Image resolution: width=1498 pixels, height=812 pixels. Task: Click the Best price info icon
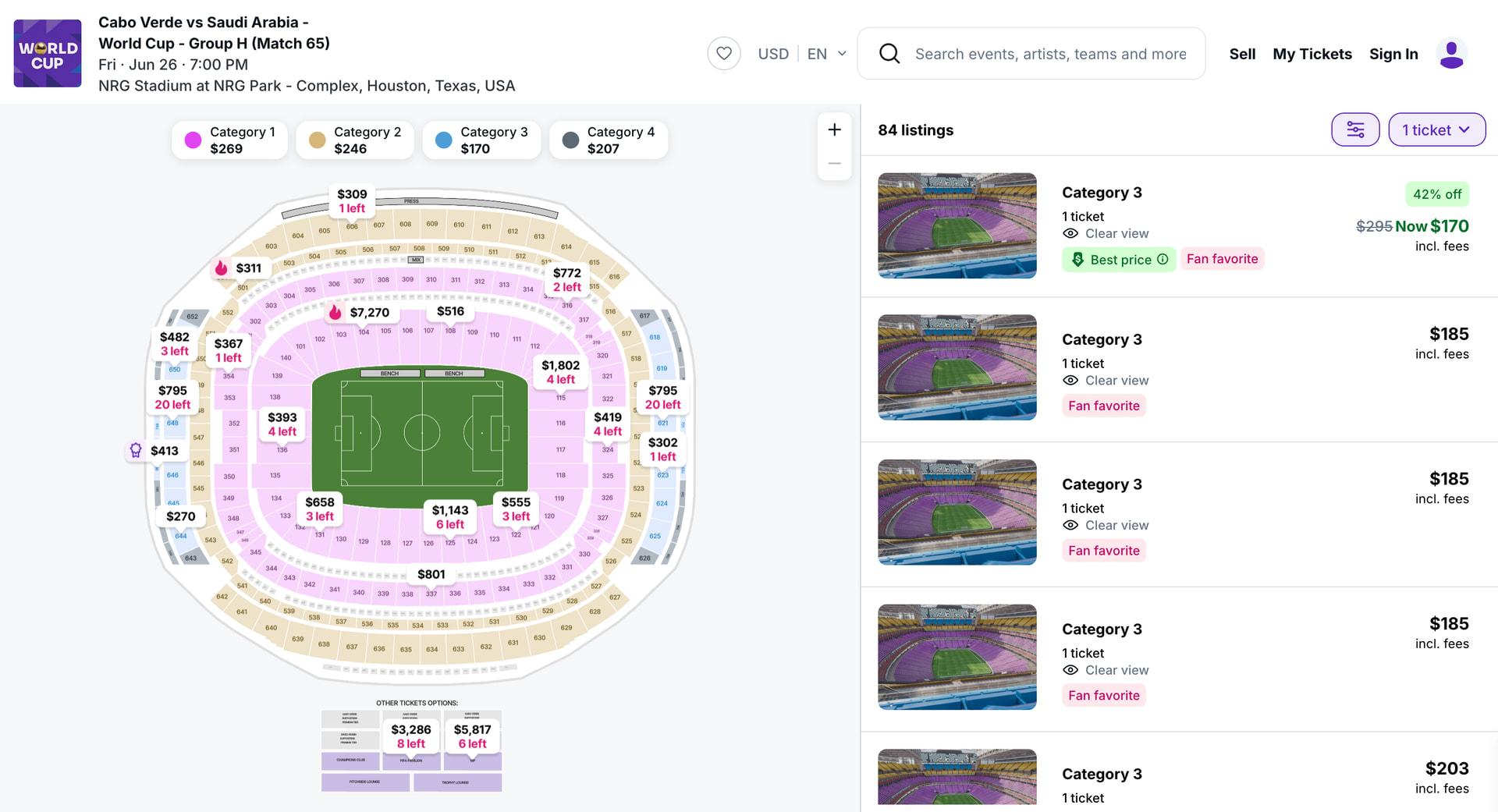pyautogui.click(x=1163, y=259)
